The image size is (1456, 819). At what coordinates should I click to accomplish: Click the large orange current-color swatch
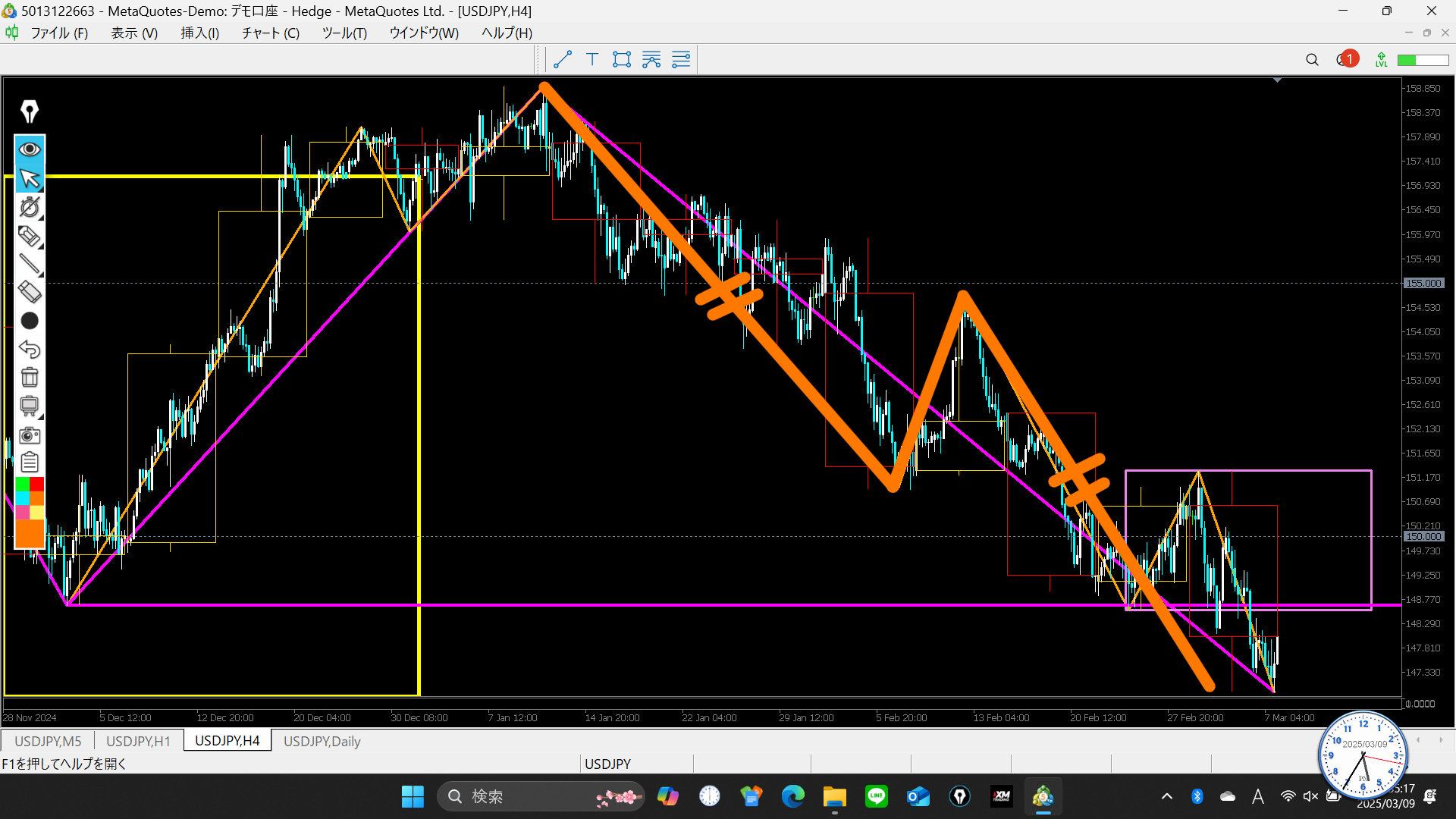tap(30, 533)
